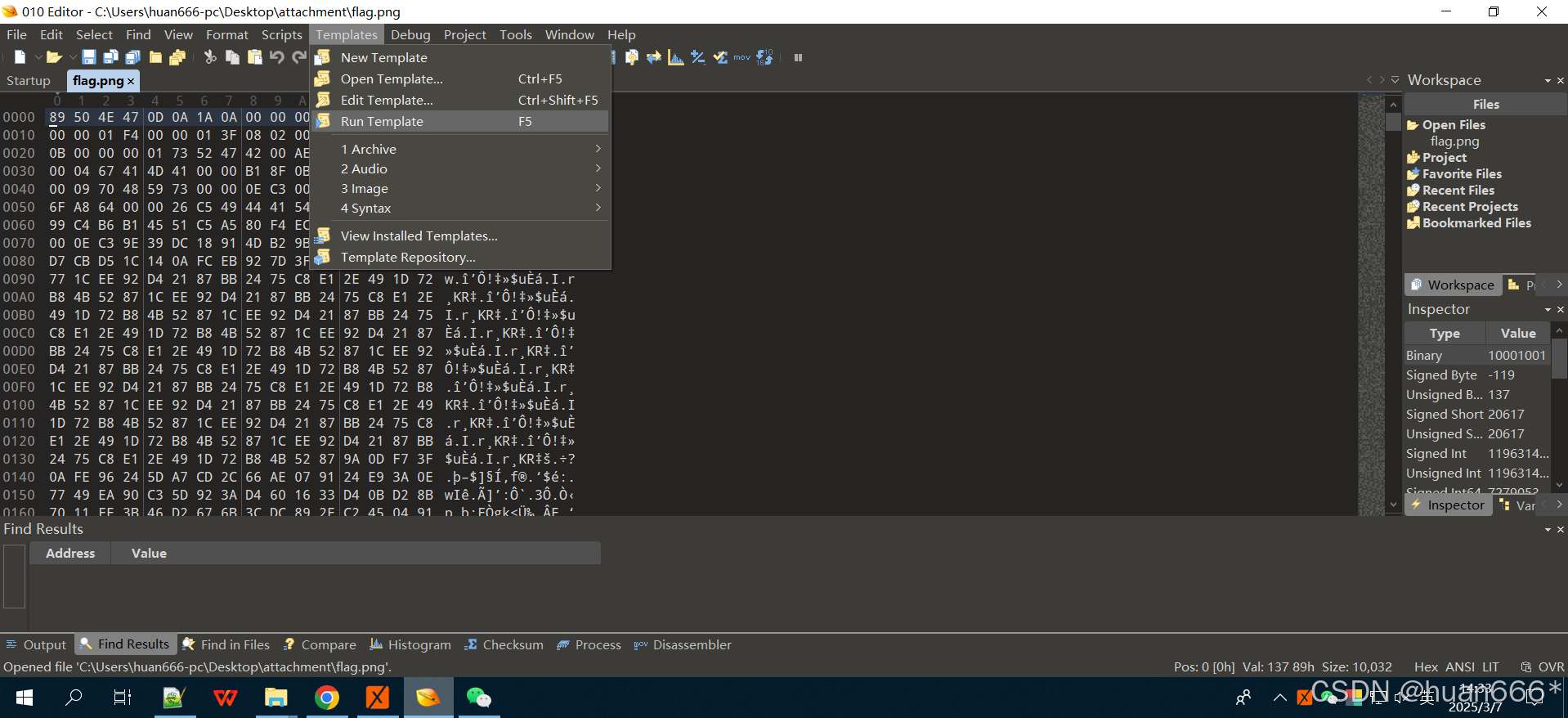The height and width of the screenshot is (718, 1568).
Task: Choose New Template from menu
Action: 460,57
